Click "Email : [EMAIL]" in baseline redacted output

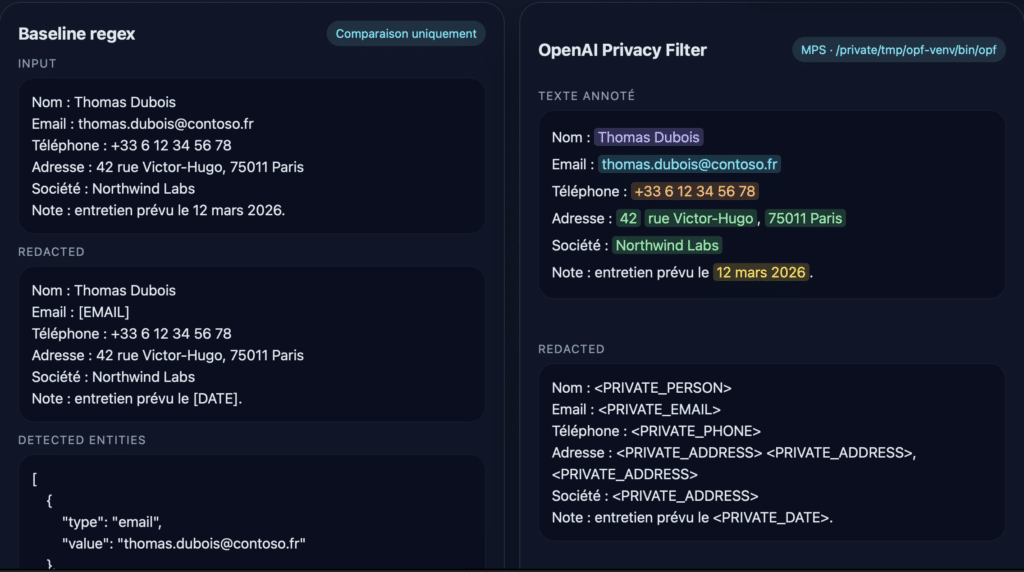80,312
